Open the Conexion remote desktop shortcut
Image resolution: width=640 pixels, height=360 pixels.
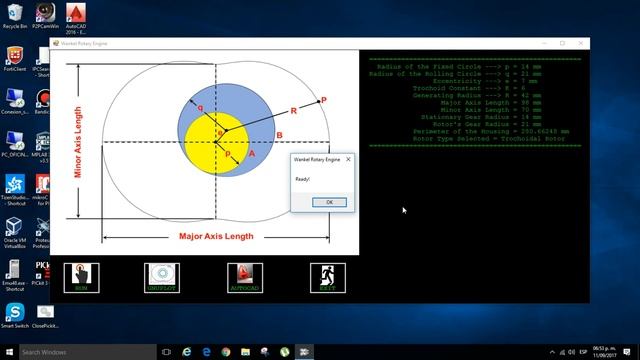click(15, 101)
